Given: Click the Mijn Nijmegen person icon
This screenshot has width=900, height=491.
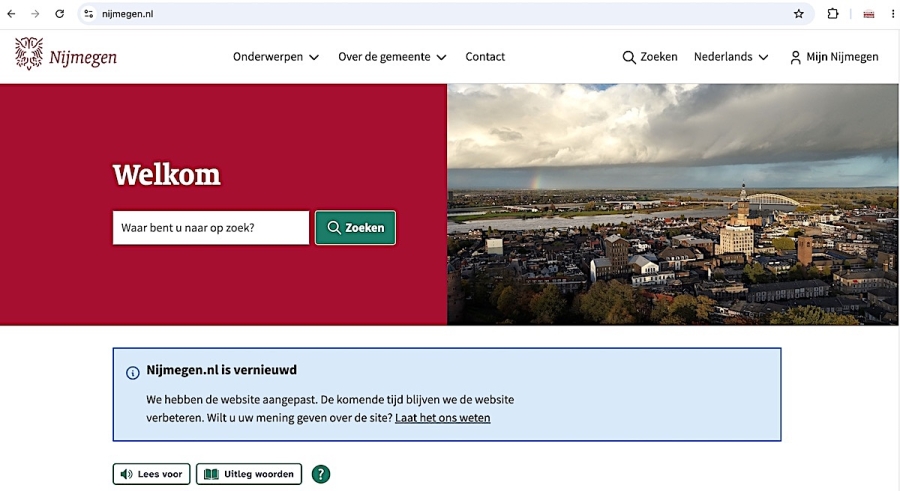Looking at the screenshot, I should pyautogui.click(x=795, y=57).
